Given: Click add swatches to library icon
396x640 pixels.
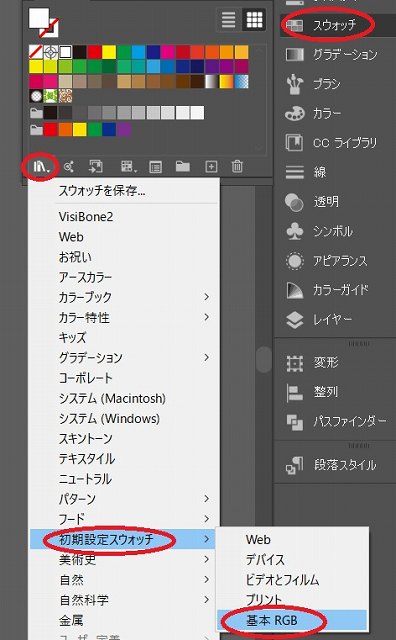Looking at the screenshot, I should [x=96, y=167].
